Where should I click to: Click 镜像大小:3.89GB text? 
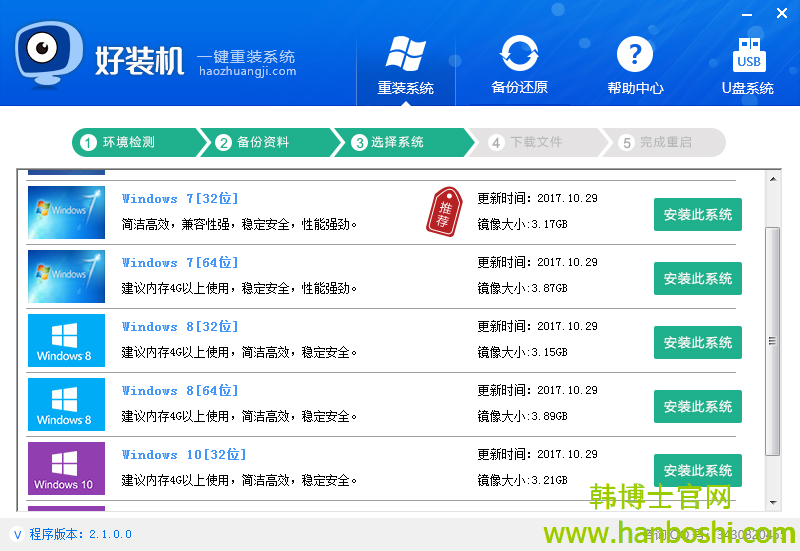[522, 416]
